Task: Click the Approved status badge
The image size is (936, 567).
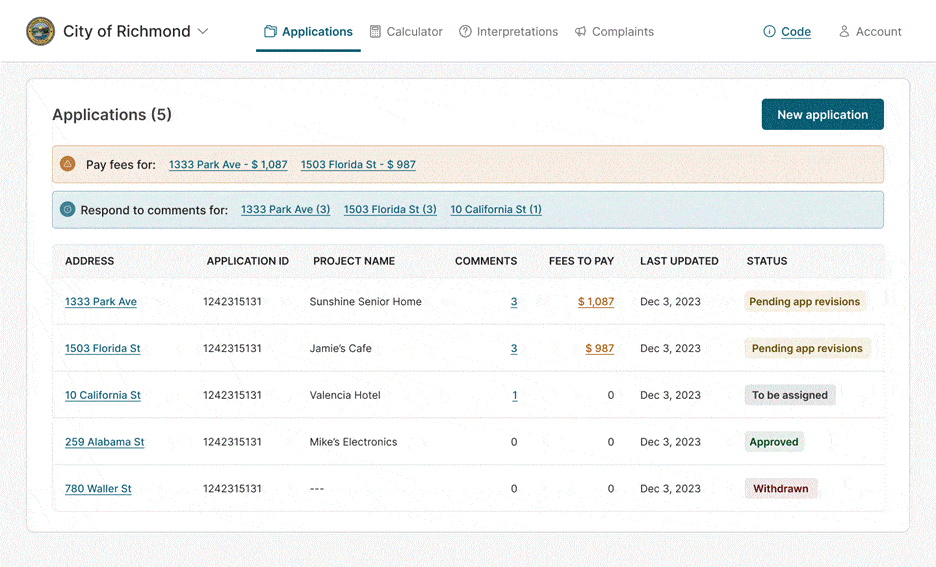Action: 774,442
